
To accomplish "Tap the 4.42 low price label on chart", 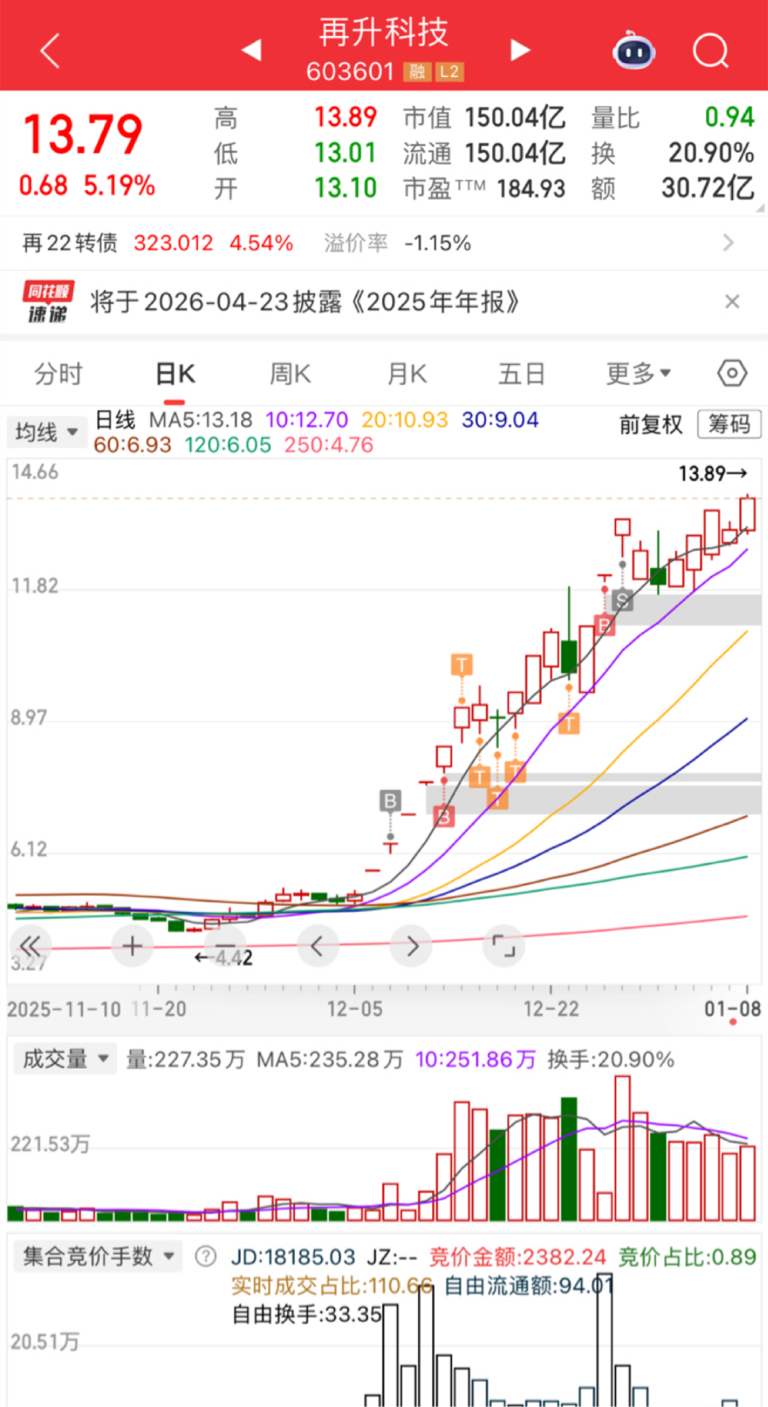I will (x=223, y=957).
